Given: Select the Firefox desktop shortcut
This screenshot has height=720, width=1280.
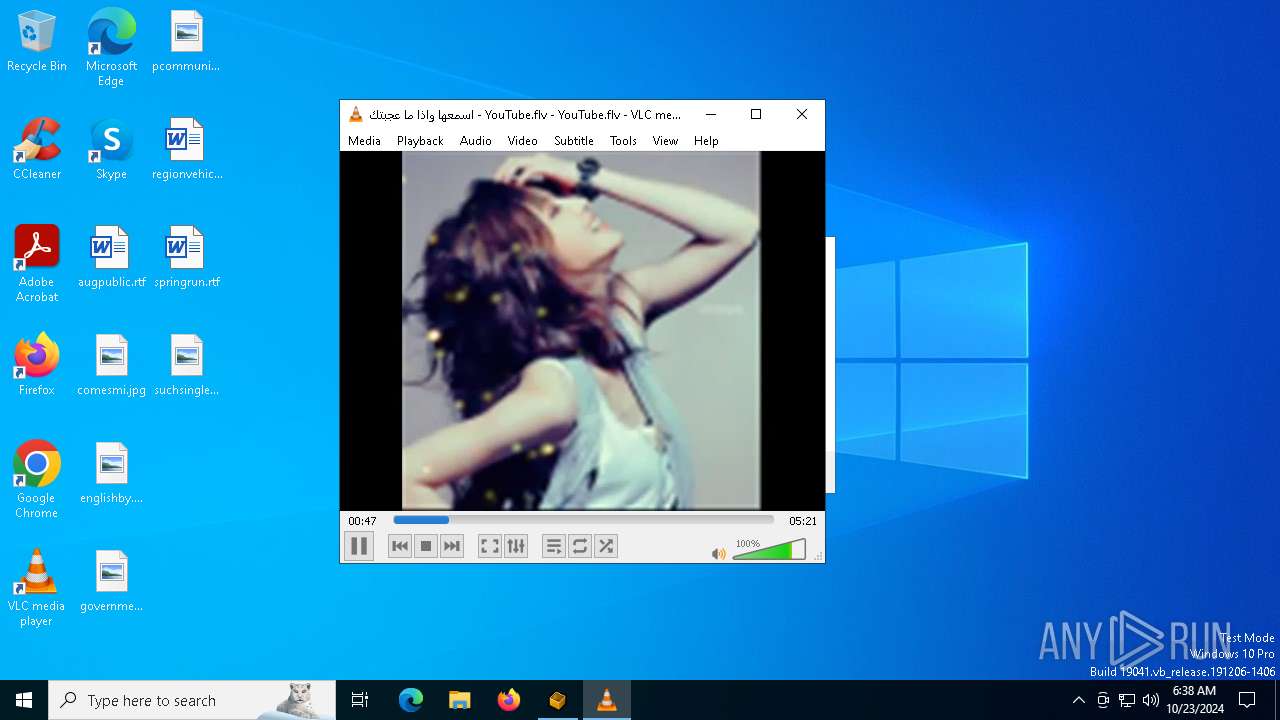Looking at the screenshot, I should 37,366.
